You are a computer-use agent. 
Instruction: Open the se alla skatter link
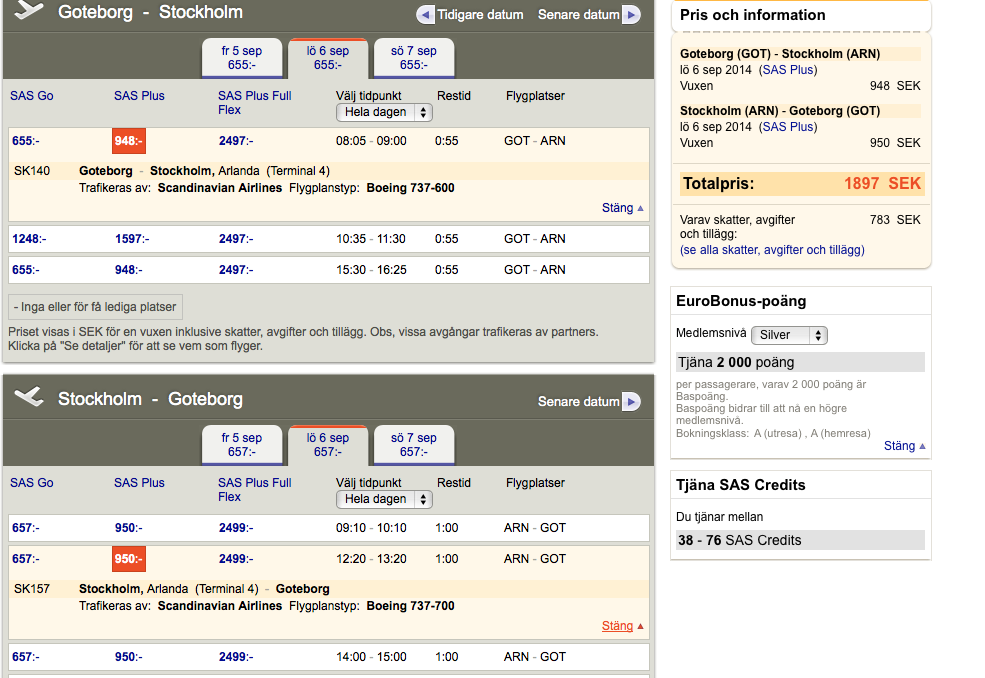point(772,250)
